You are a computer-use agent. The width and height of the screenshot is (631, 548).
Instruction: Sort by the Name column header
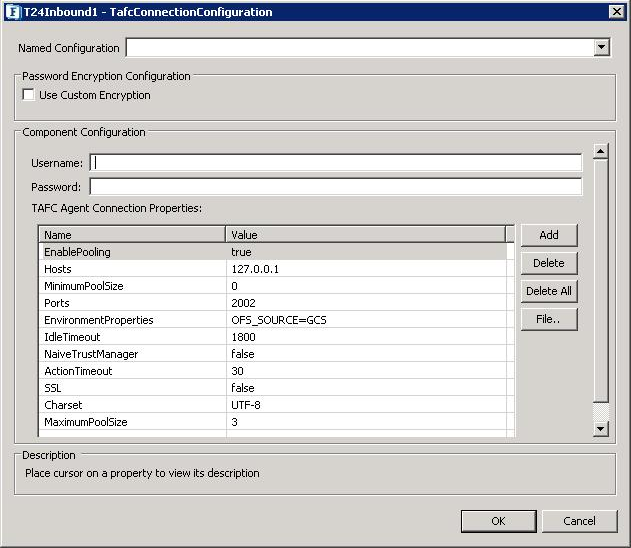point(132,235)
